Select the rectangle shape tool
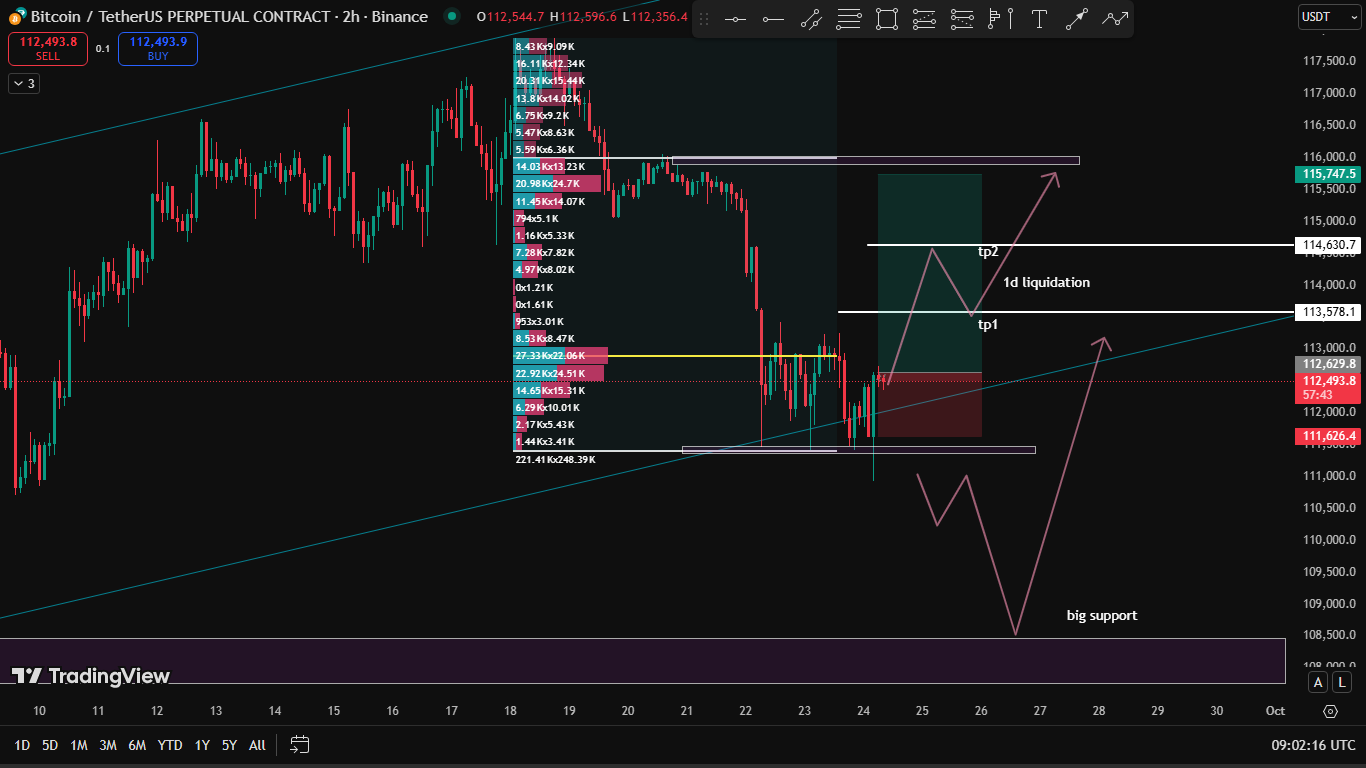The image size is (1366, 768). pyautogui.click(x=887, y=19)
